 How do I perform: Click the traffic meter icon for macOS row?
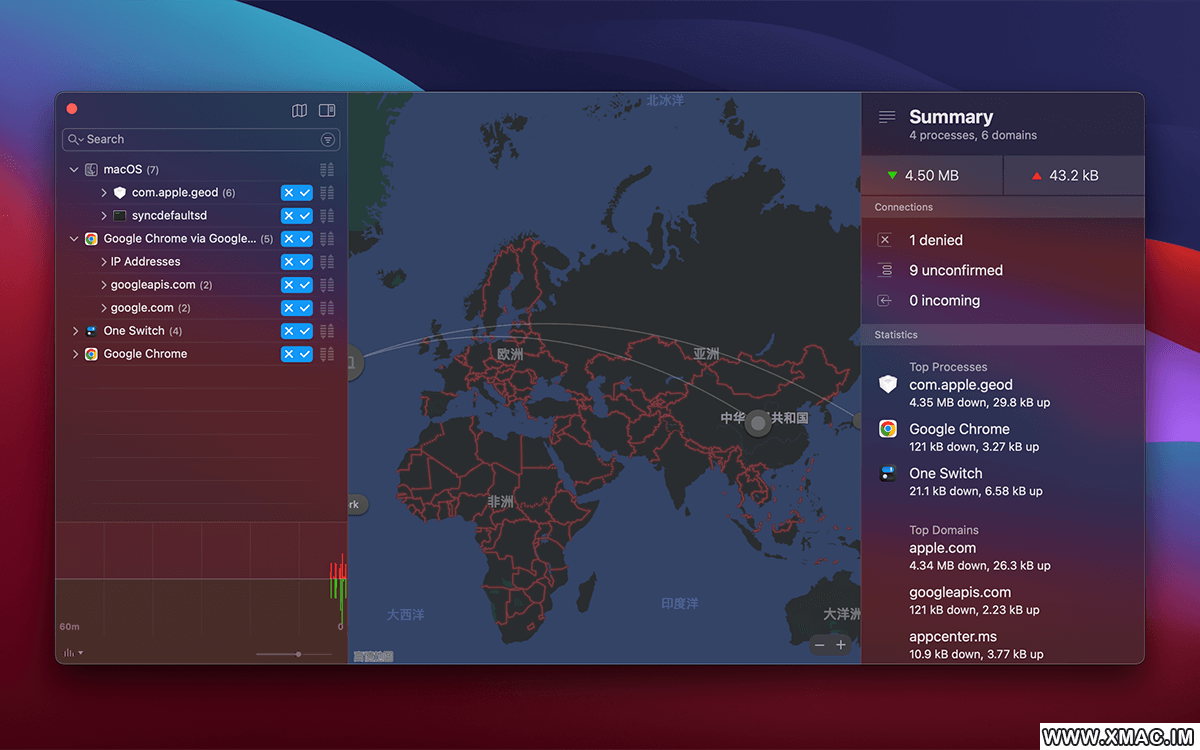pyautogui.click(x=327, y=170)
